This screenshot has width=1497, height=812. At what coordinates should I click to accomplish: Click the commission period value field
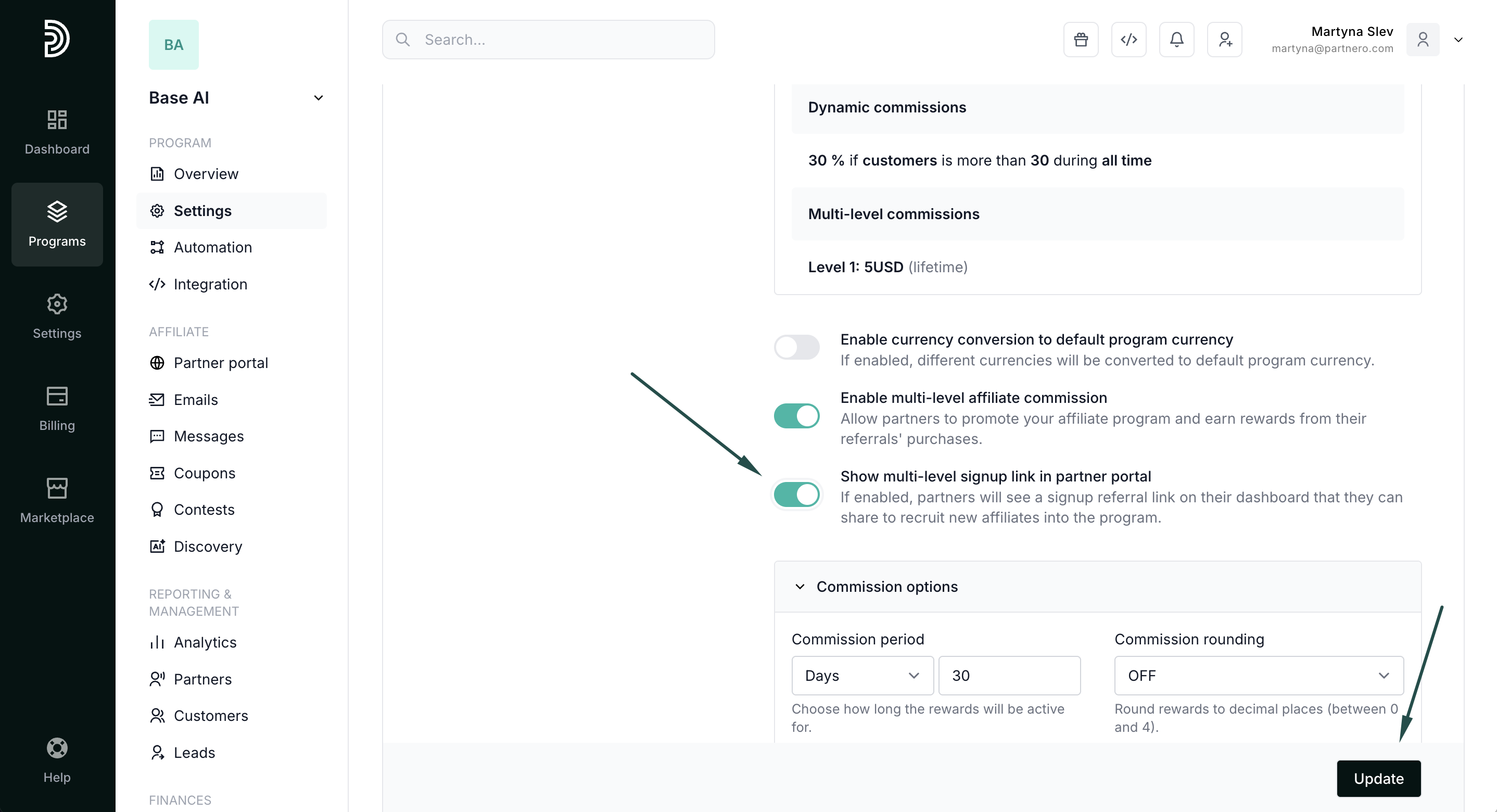[1009, 676]
